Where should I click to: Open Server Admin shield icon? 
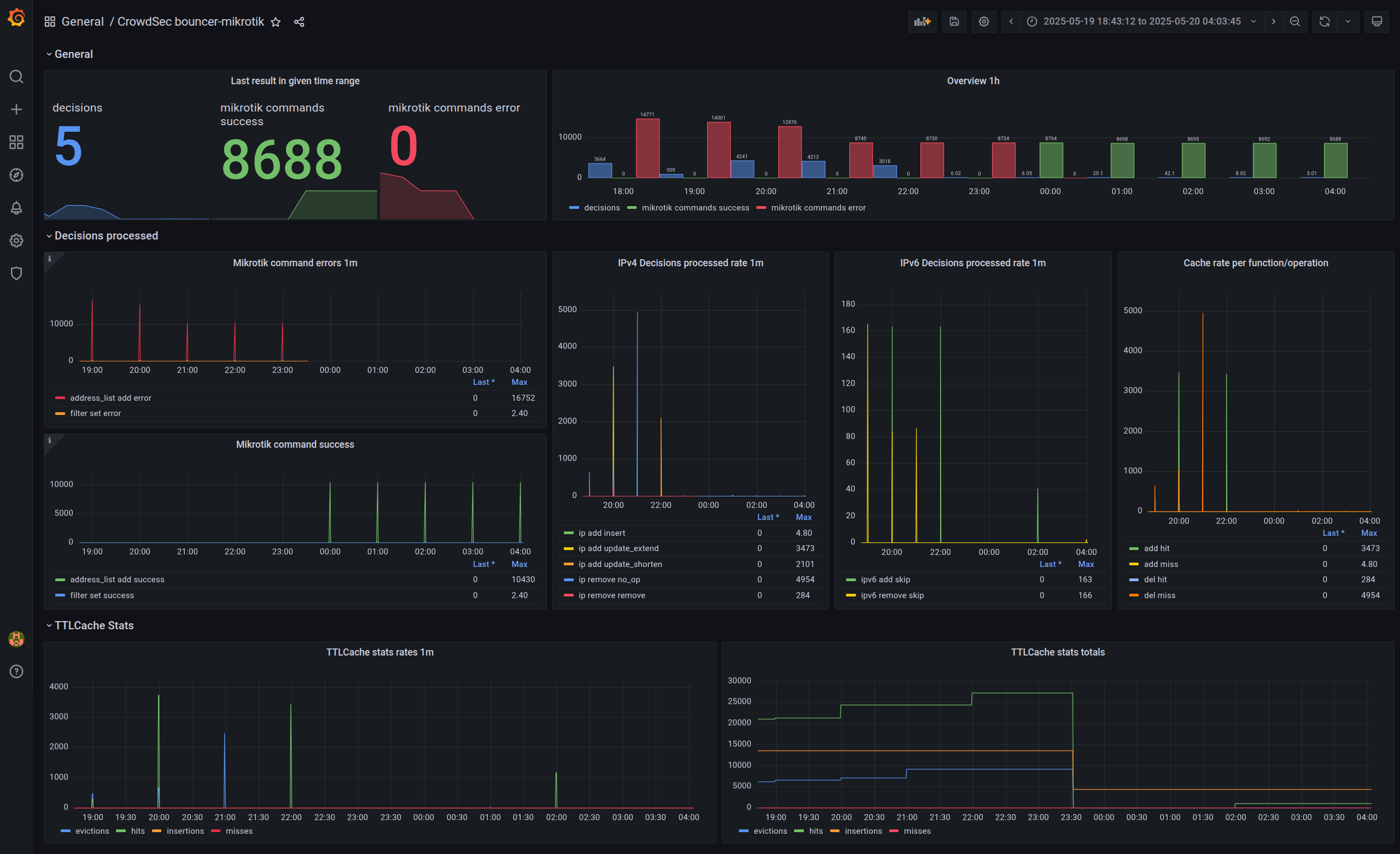point(16,274)
